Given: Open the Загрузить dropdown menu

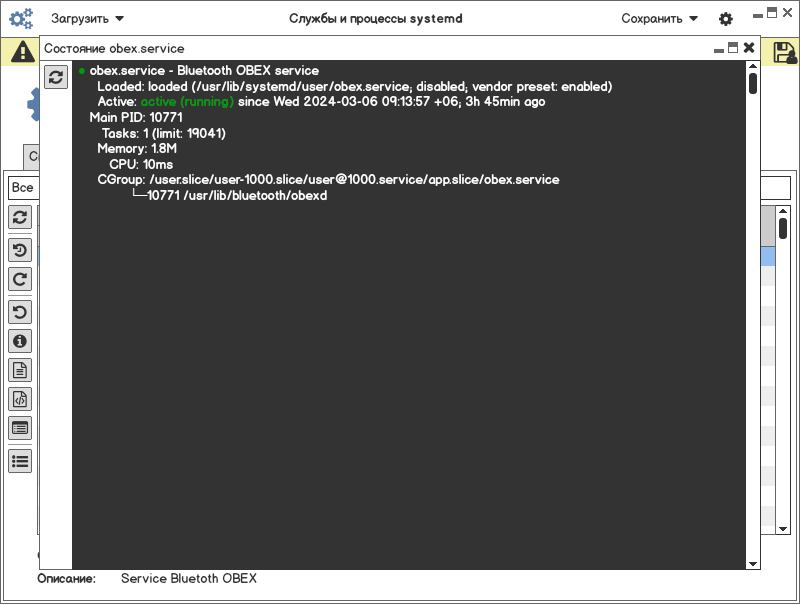Looking at the screenshot, I should [87, 19].
